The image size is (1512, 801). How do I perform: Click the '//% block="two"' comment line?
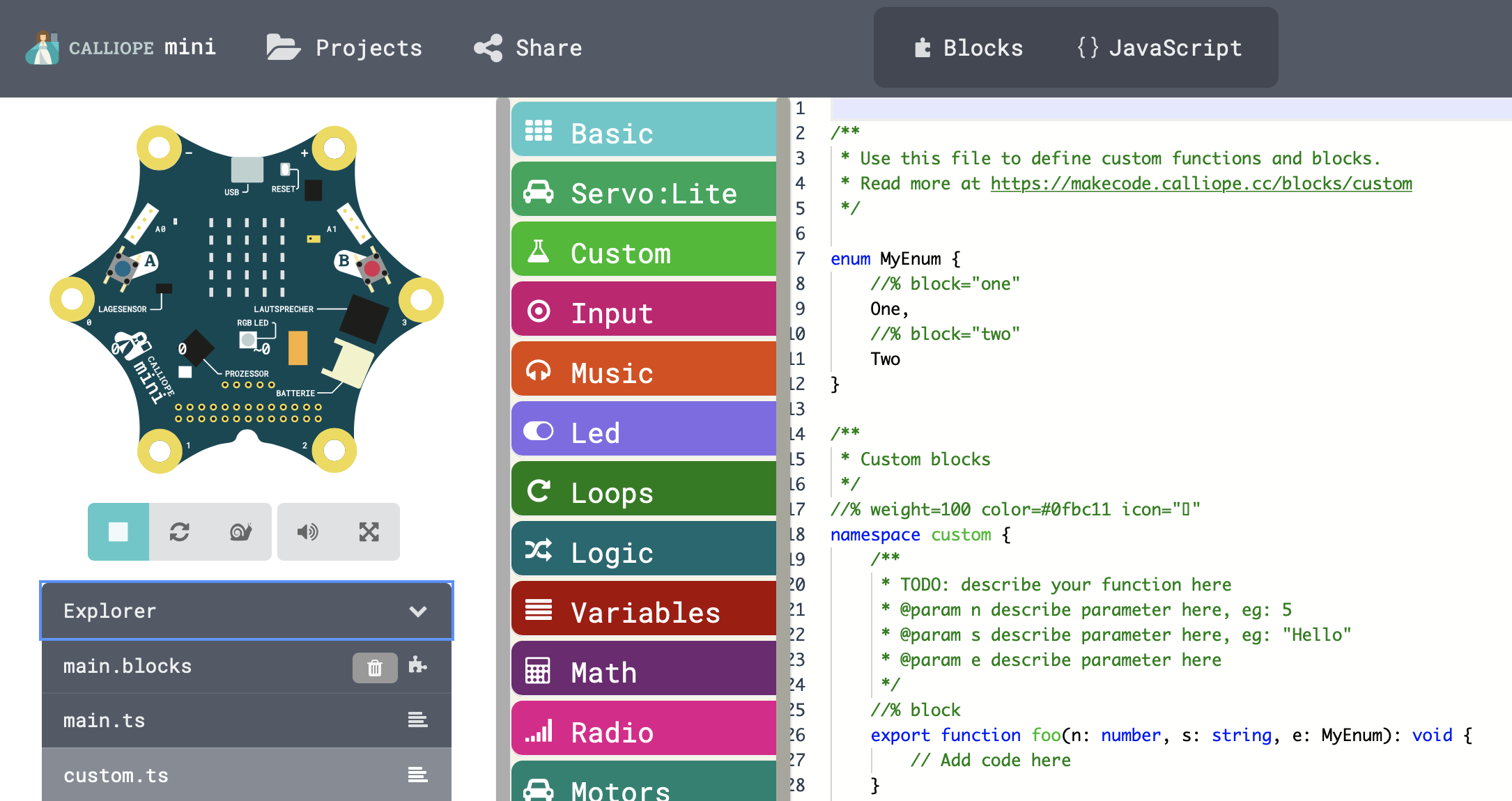(x=945, y=334)
